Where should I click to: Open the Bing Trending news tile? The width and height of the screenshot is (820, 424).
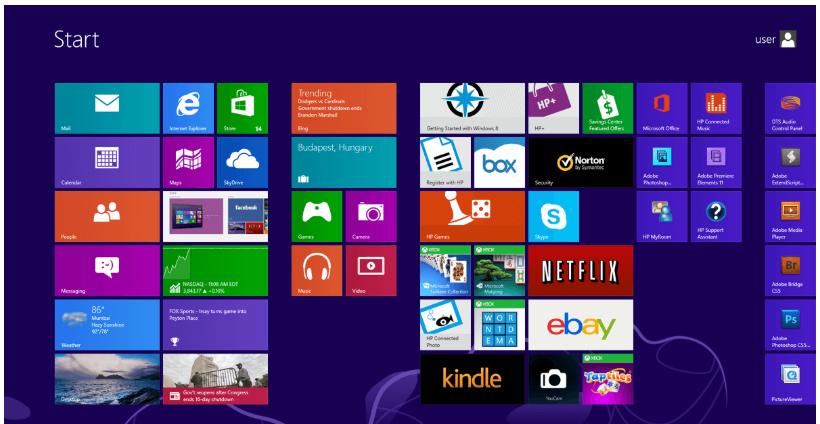pyautogui.click(x=344, y=108)
